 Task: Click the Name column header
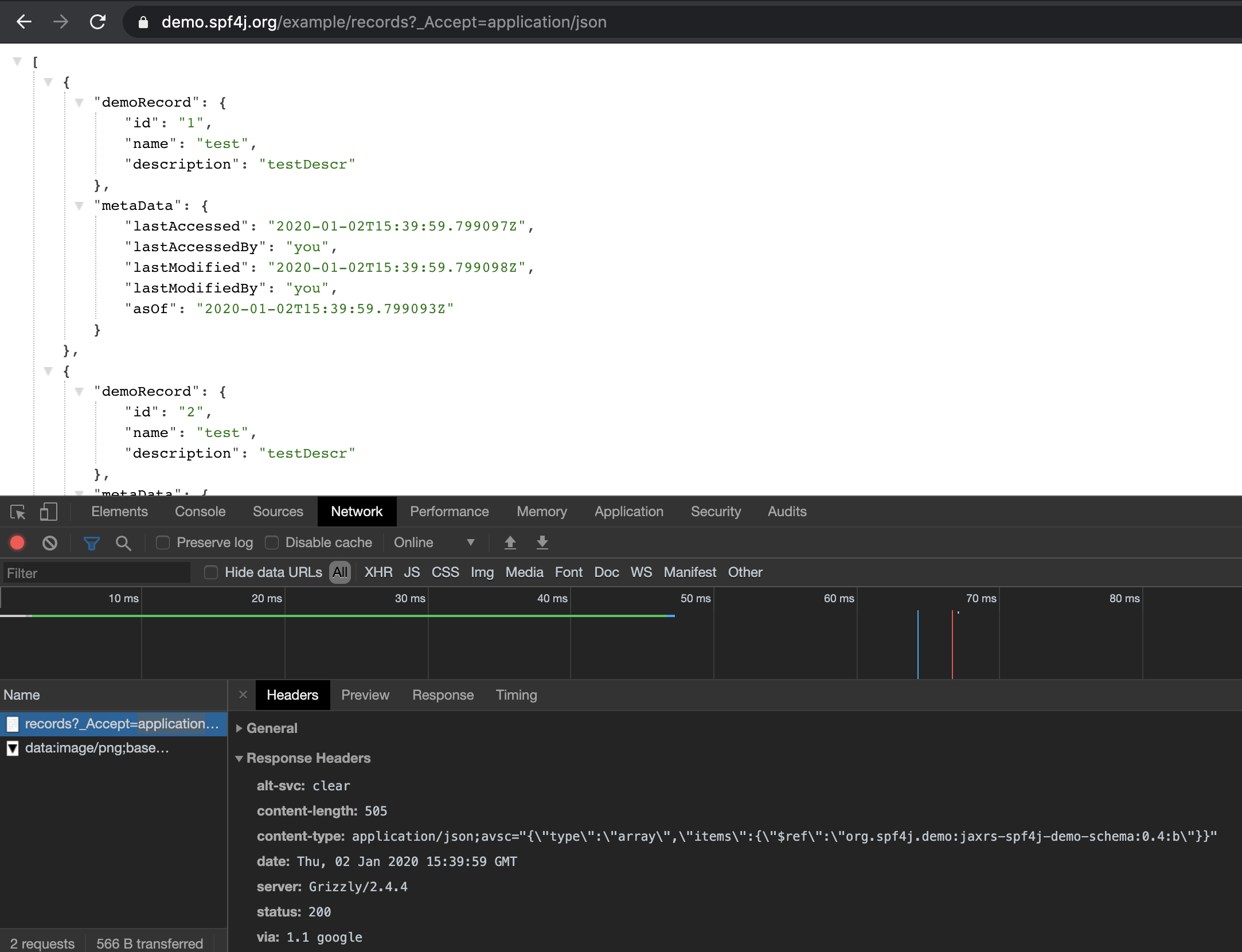[114, 695]
